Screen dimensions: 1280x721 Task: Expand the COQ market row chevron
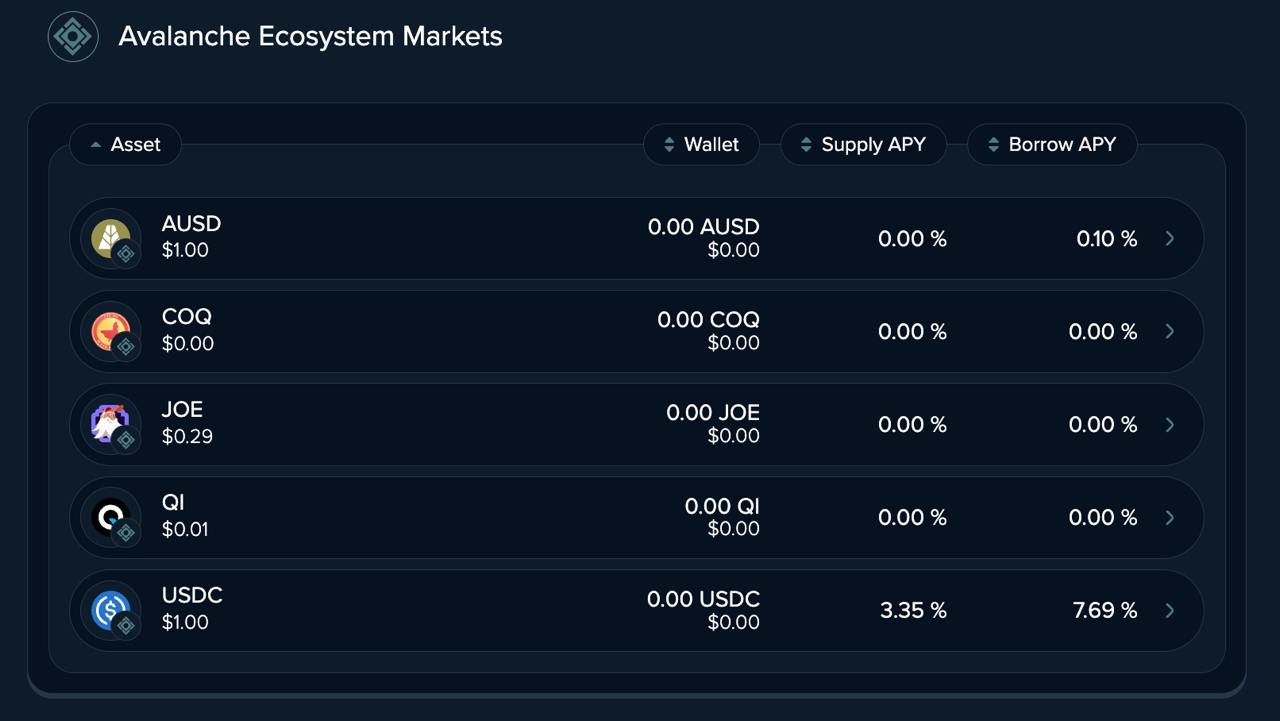pyautogui.click(x=1170, y=332)
